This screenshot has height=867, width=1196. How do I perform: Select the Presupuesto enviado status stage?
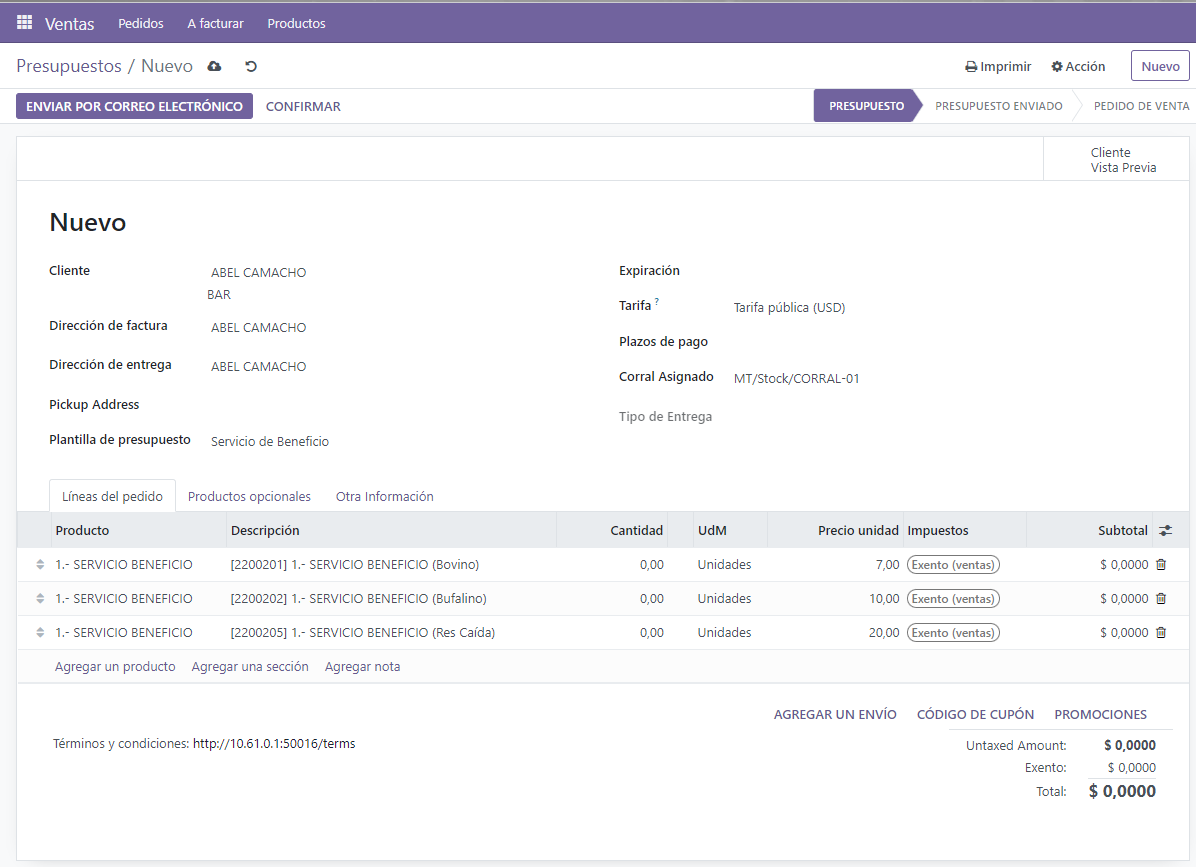[x=998, y=106]
